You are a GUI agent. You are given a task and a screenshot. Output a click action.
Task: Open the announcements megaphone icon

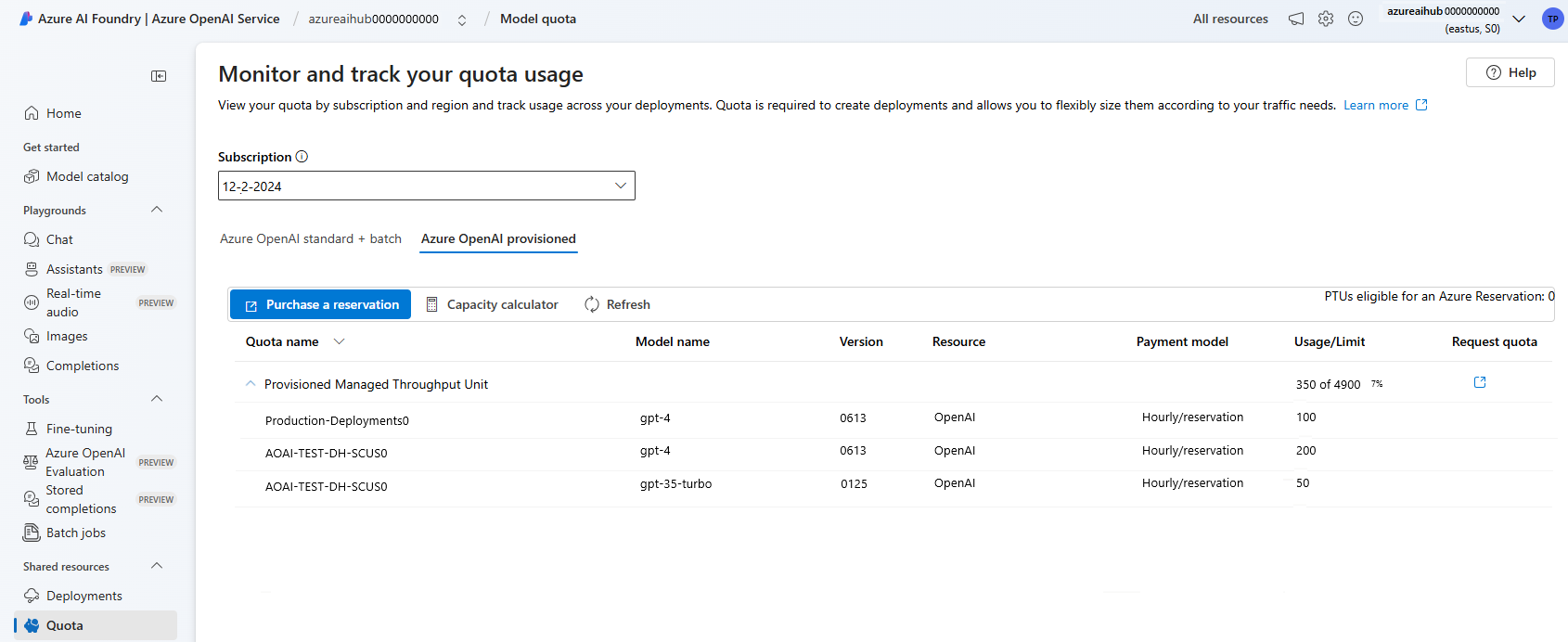pos(1296,19)
